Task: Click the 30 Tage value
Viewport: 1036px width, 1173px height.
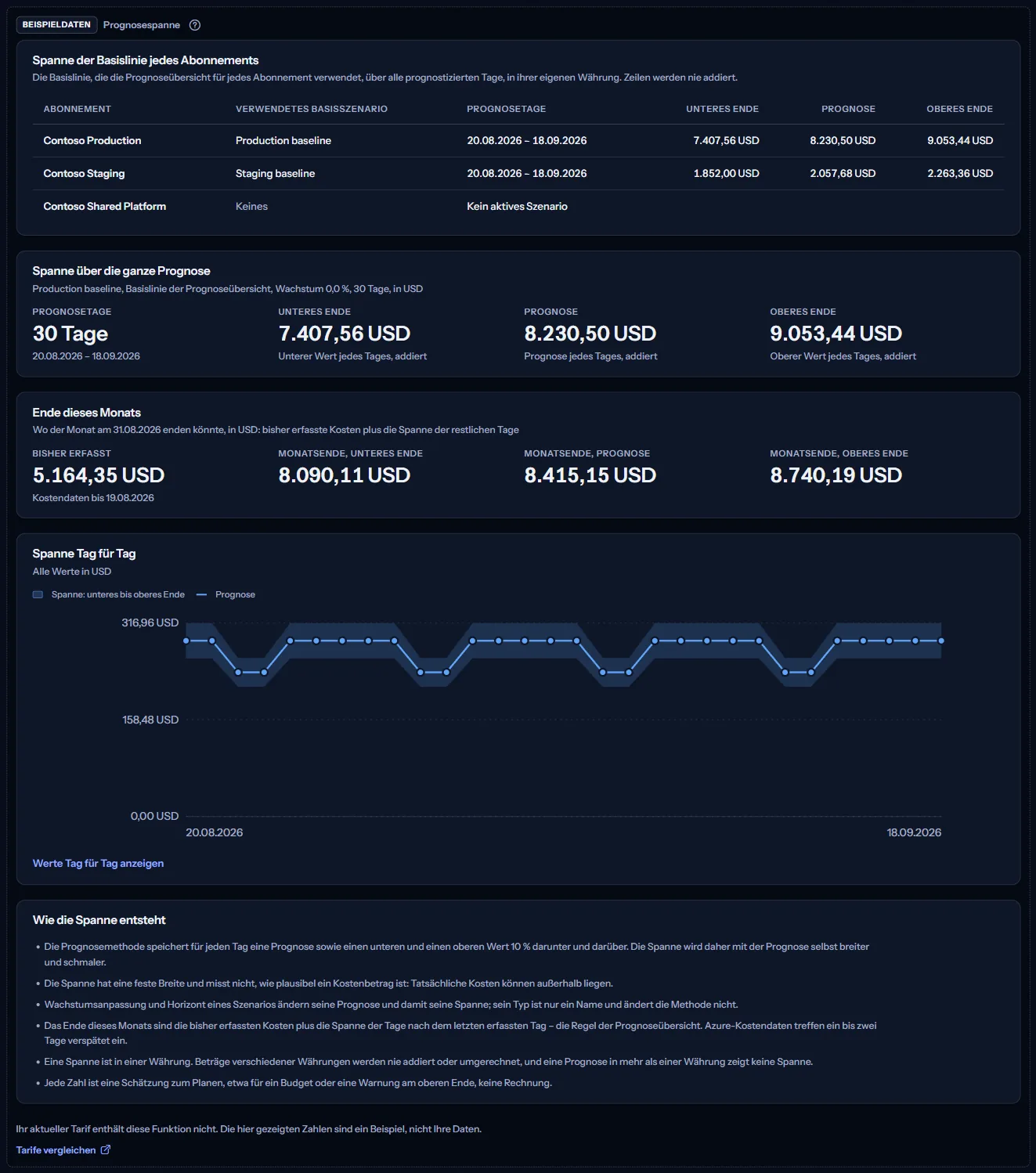Action: point(70,334)
